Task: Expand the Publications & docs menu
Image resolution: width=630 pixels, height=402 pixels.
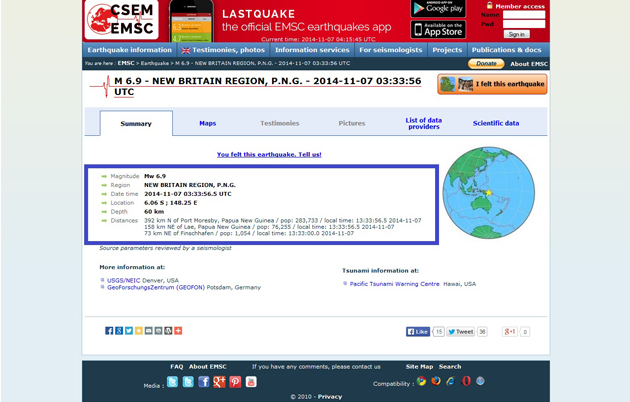Action: click(506, 49)
